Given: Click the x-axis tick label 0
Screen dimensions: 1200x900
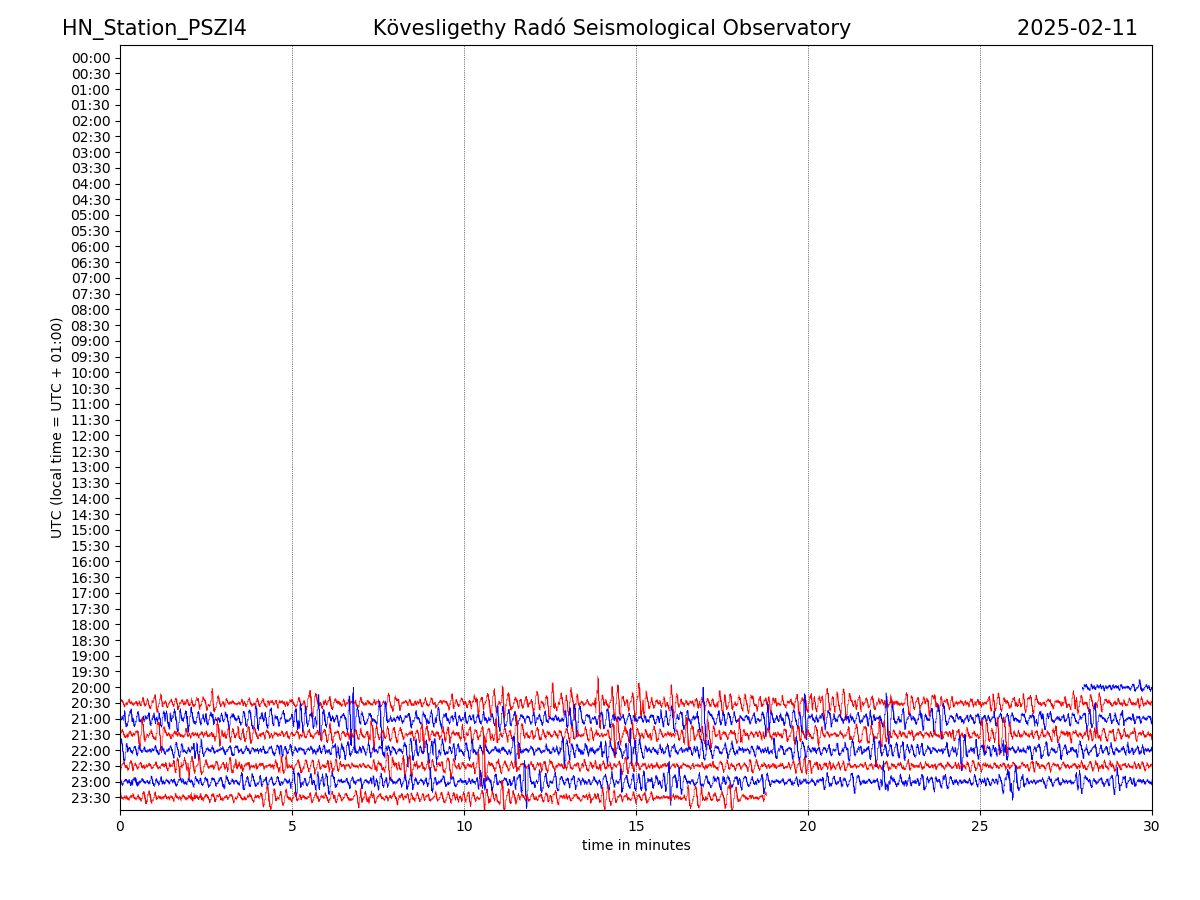Looking at the screenshot, I should coord(120,827).
